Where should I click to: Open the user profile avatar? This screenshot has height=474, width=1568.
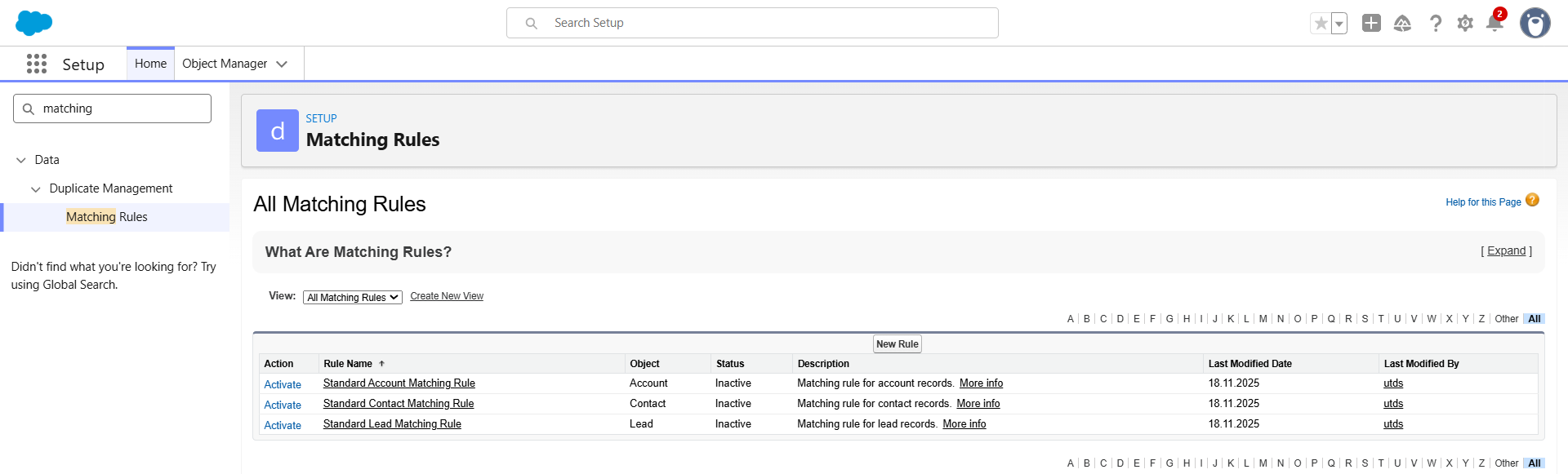tap(1535, 23)
